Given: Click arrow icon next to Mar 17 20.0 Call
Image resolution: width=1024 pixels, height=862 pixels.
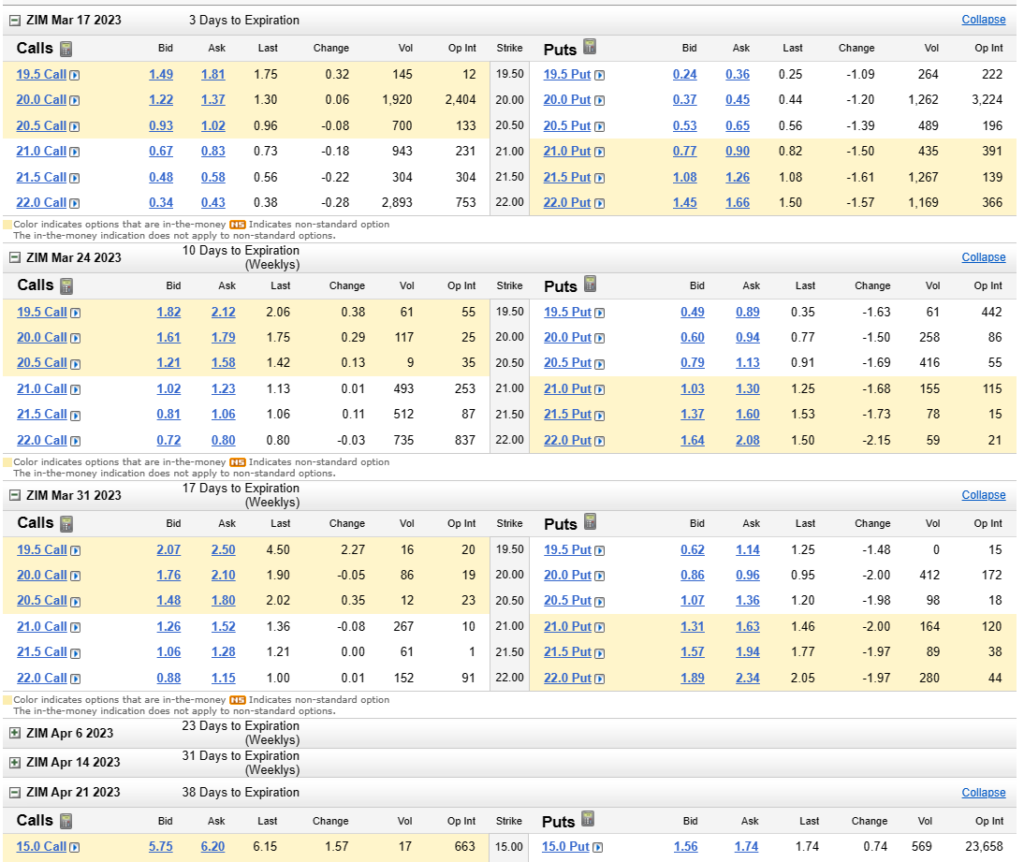Looking at the screenshot, I should click(75, 100).
